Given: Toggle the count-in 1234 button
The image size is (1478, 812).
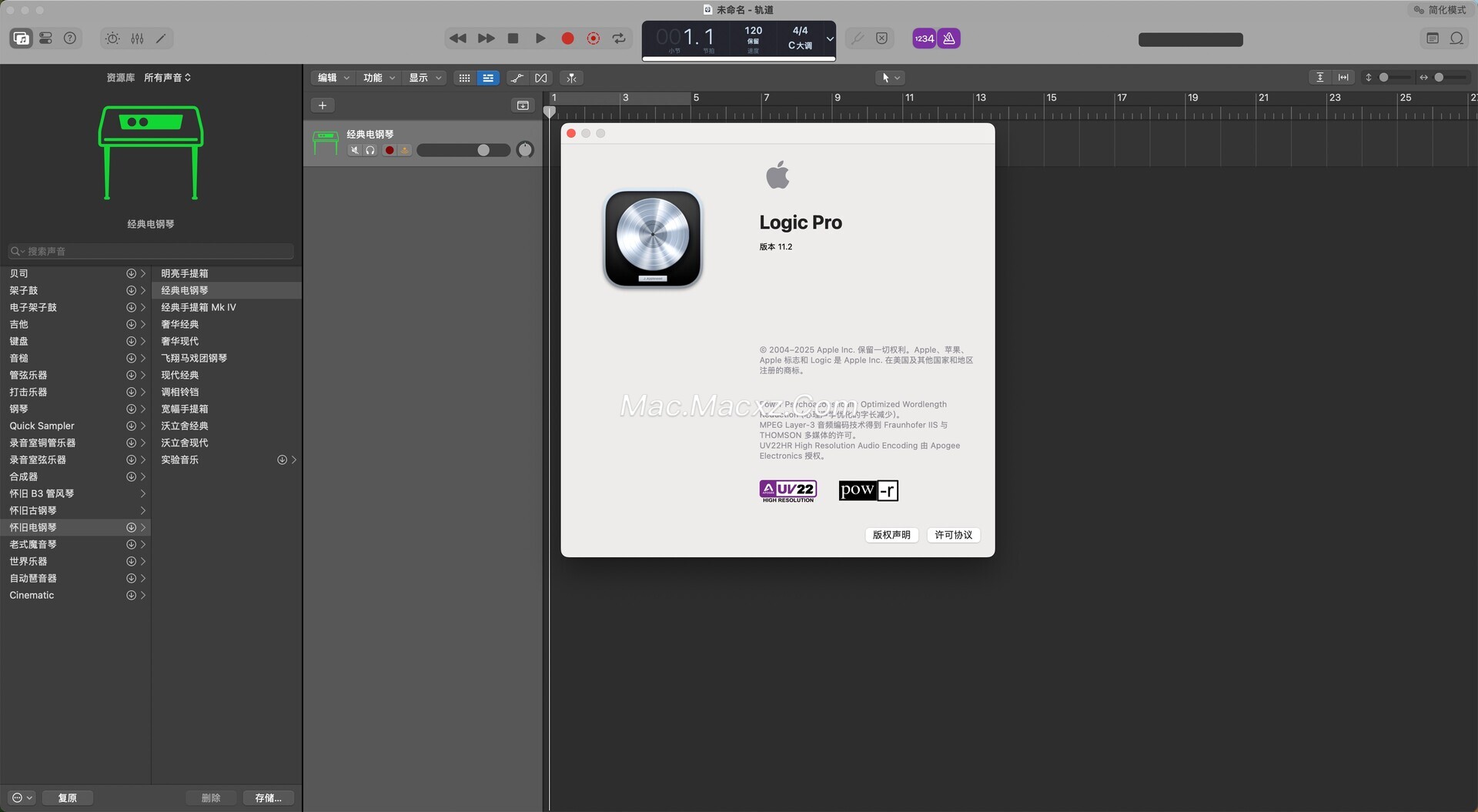Looking at the screenshot, I should point(924,38).
